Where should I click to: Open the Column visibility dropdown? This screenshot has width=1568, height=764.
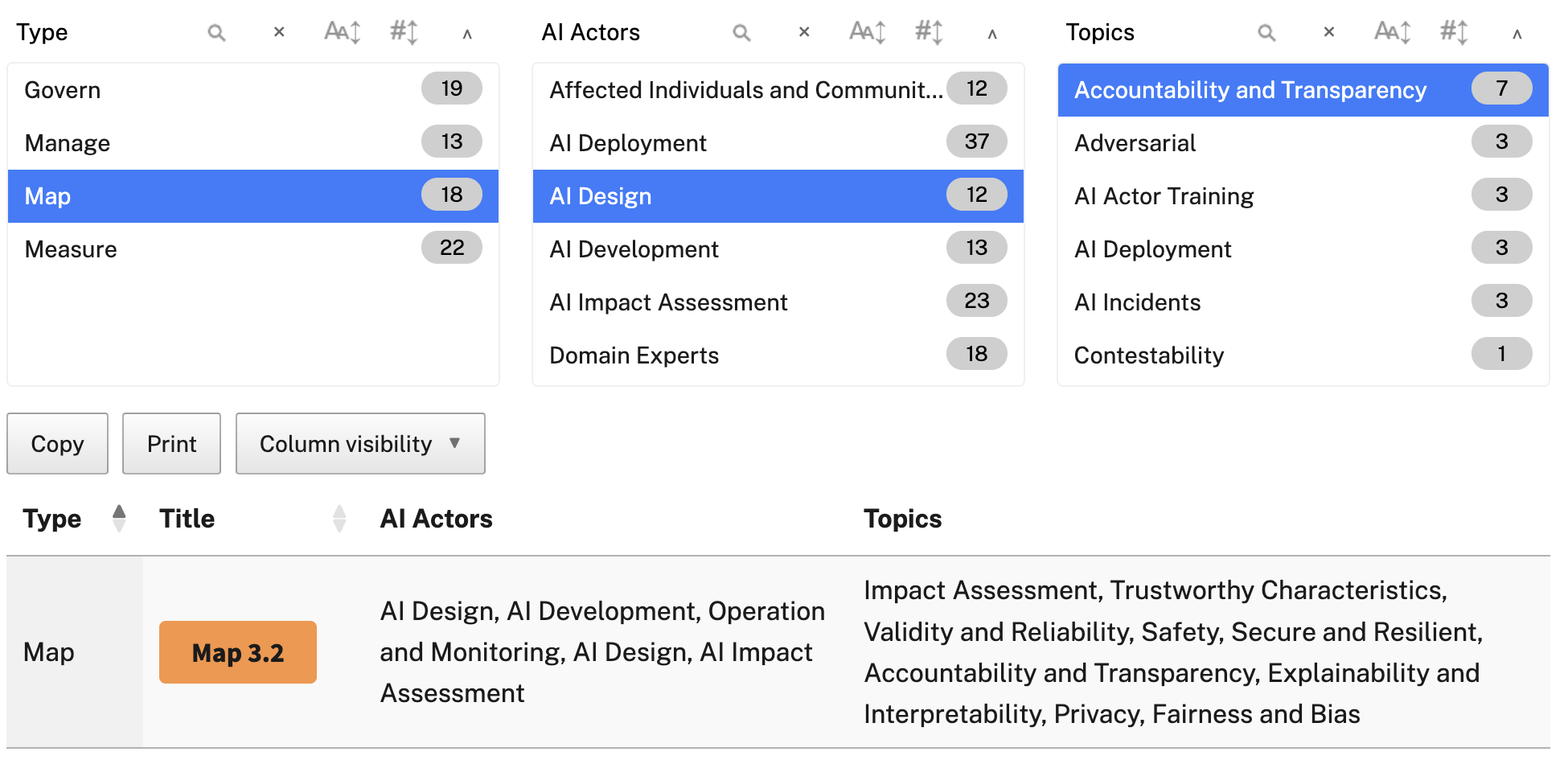[x=360, y=444]
